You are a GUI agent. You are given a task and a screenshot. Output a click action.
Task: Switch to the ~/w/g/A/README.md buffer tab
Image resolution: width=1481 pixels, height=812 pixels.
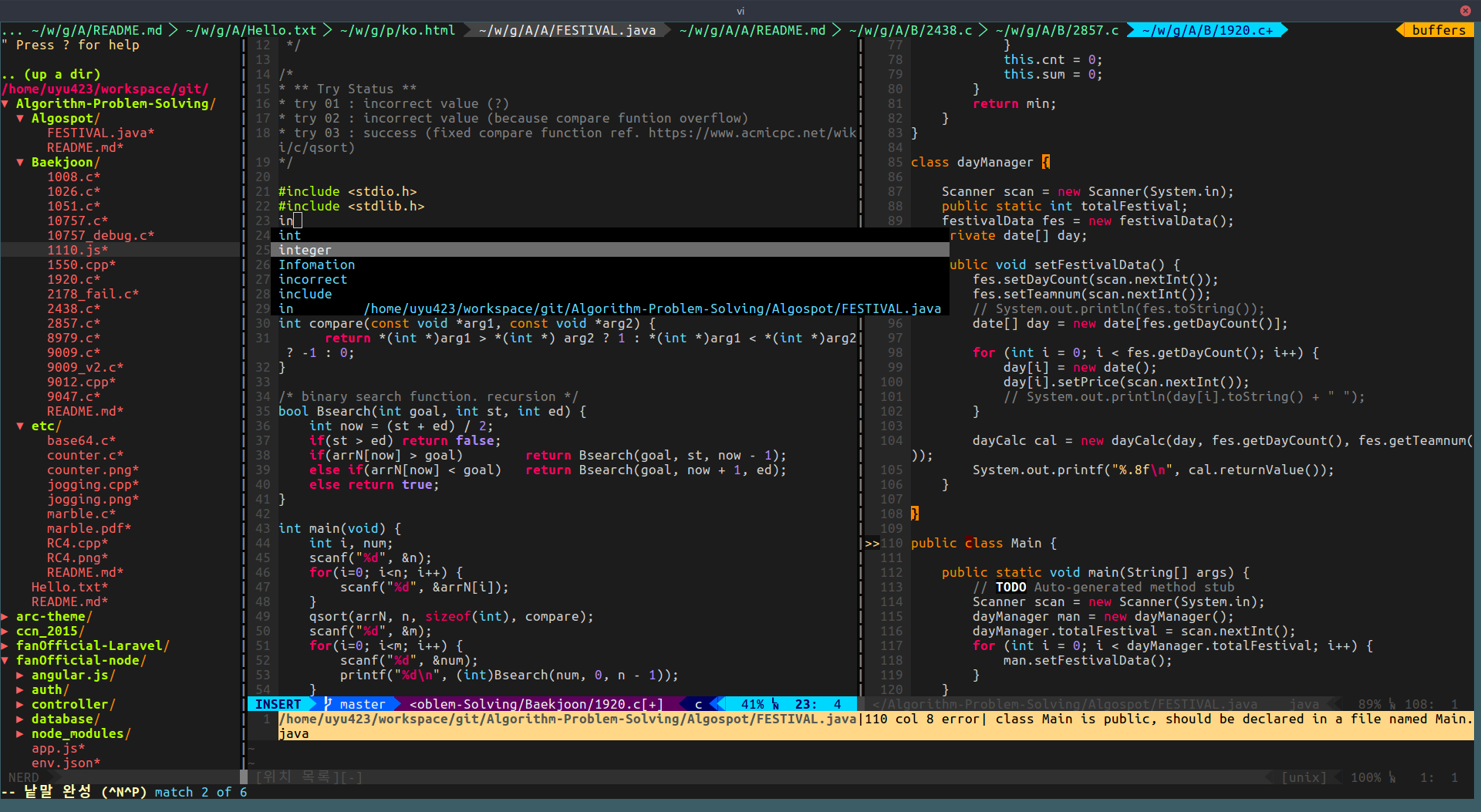pos(96,30)
